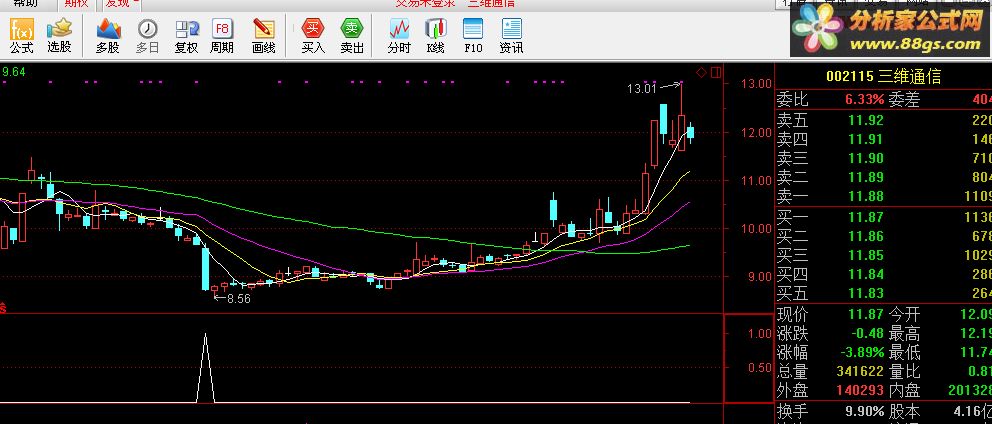
Task: Click the 卖一 row price 11.88
Action: click(x=866, y=196)
